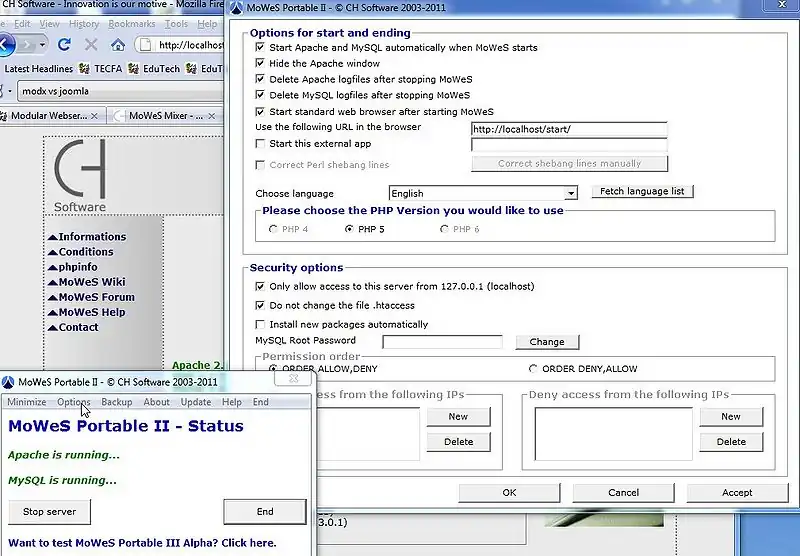
Task: Uncheck Hide the Apache window
Action: pos(261,63)
